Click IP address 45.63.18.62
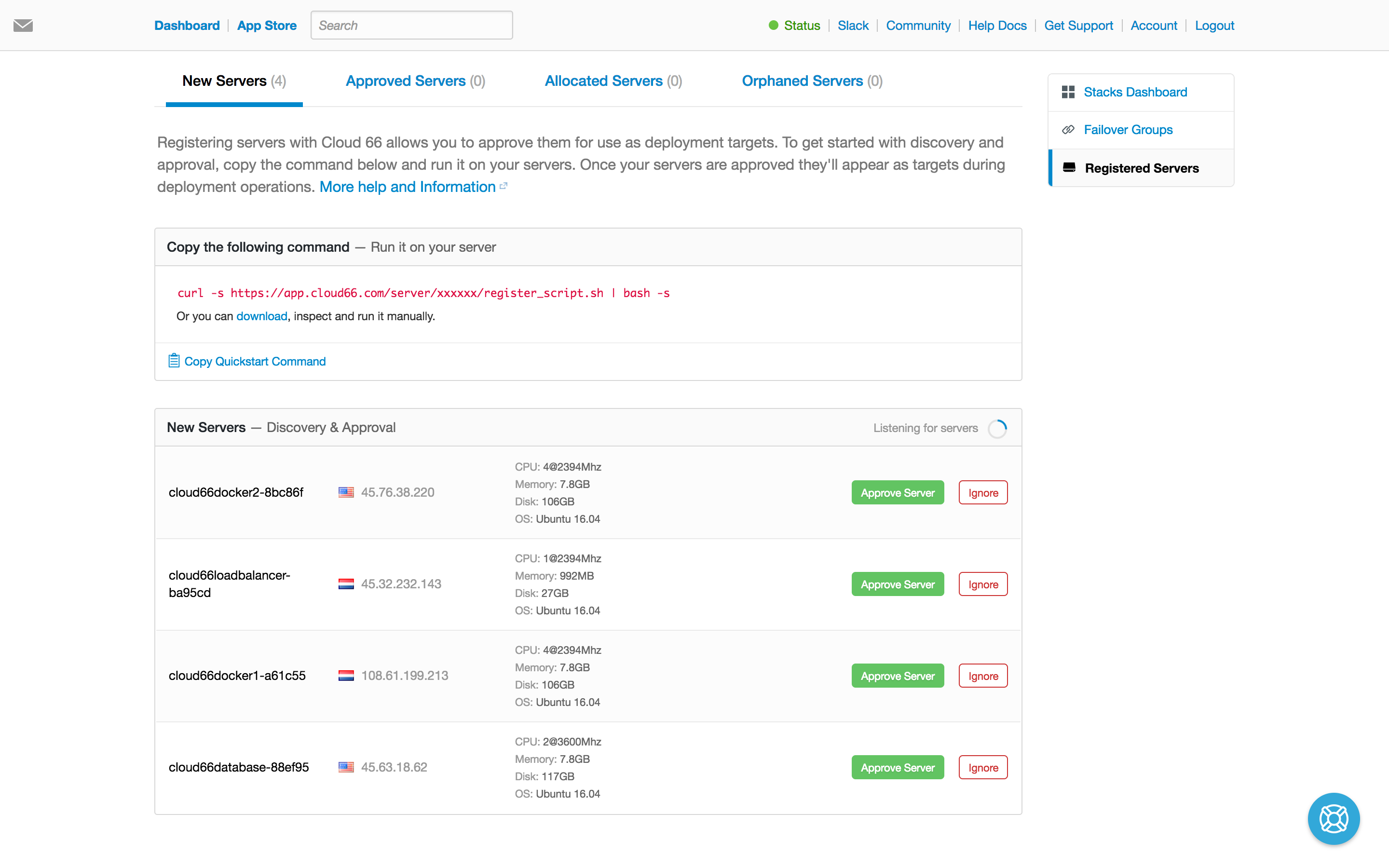The height and width of the screenshot is (868, 1389). (x=395, y=767)
